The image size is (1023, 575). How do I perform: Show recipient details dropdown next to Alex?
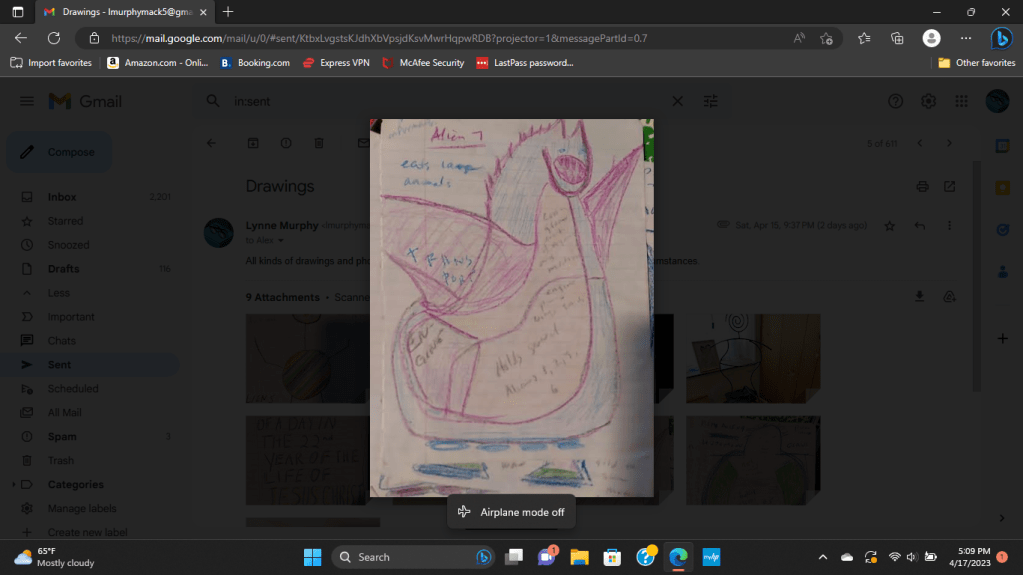click(281, 241)
